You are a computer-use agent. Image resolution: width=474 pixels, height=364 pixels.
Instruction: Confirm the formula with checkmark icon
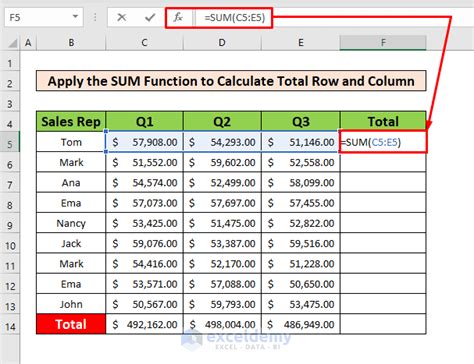pyautogui.click(x=150, y=17)
